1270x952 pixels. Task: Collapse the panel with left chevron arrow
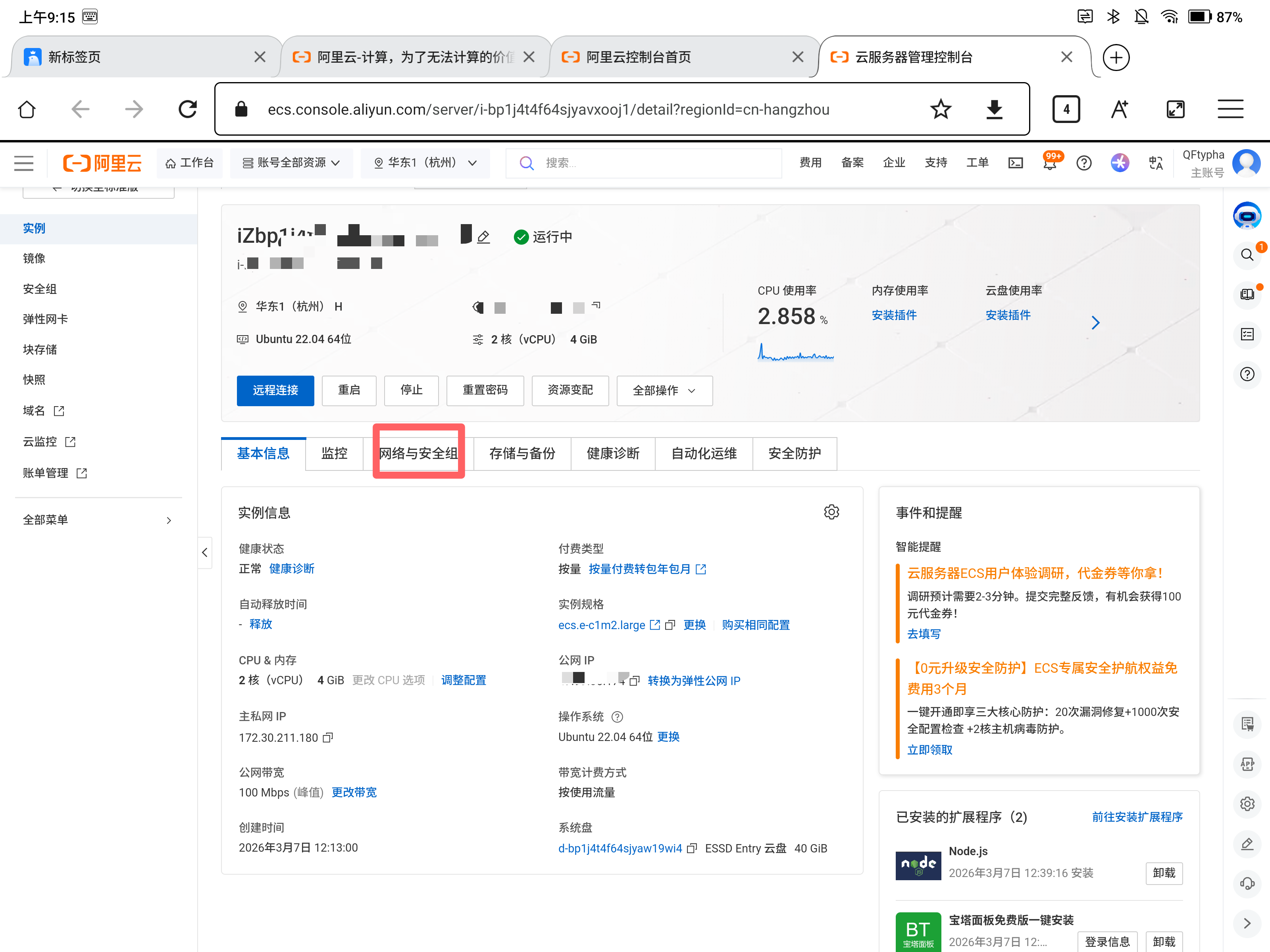click(205, 553)
